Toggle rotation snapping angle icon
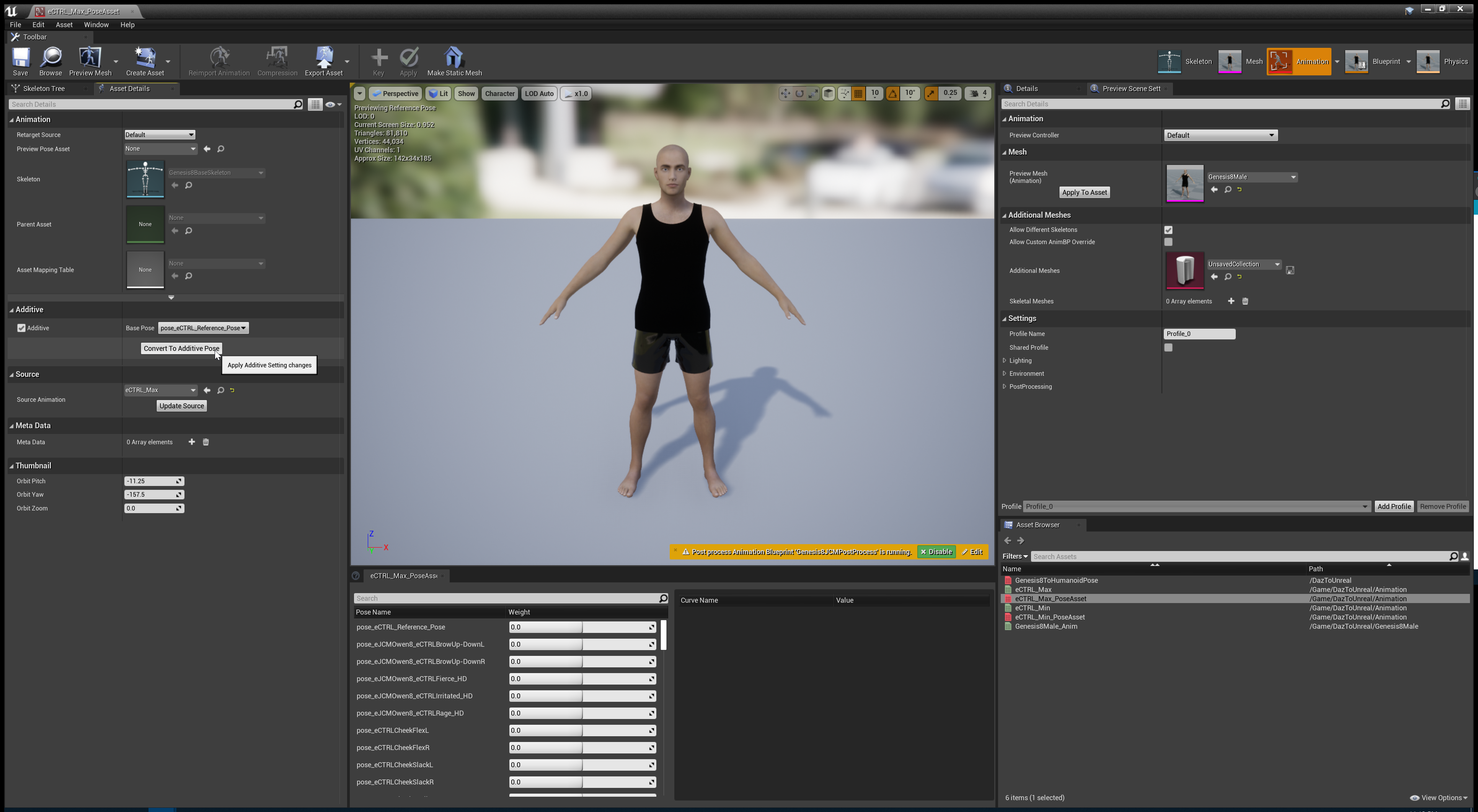 [x=892, y=93]
